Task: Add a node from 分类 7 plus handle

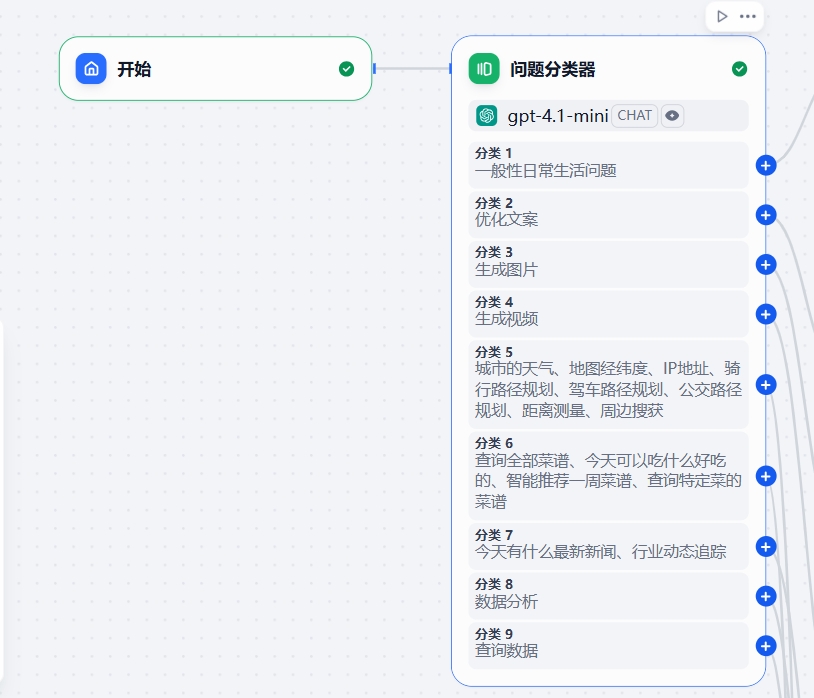Action: (766, 546)
